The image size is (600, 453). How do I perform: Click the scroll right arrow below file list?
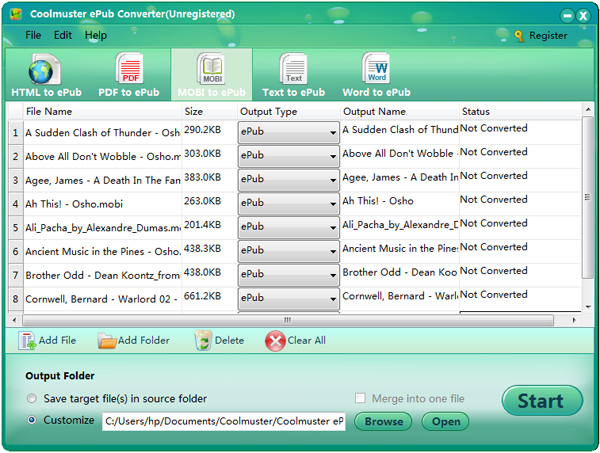[x=574, y=320]
